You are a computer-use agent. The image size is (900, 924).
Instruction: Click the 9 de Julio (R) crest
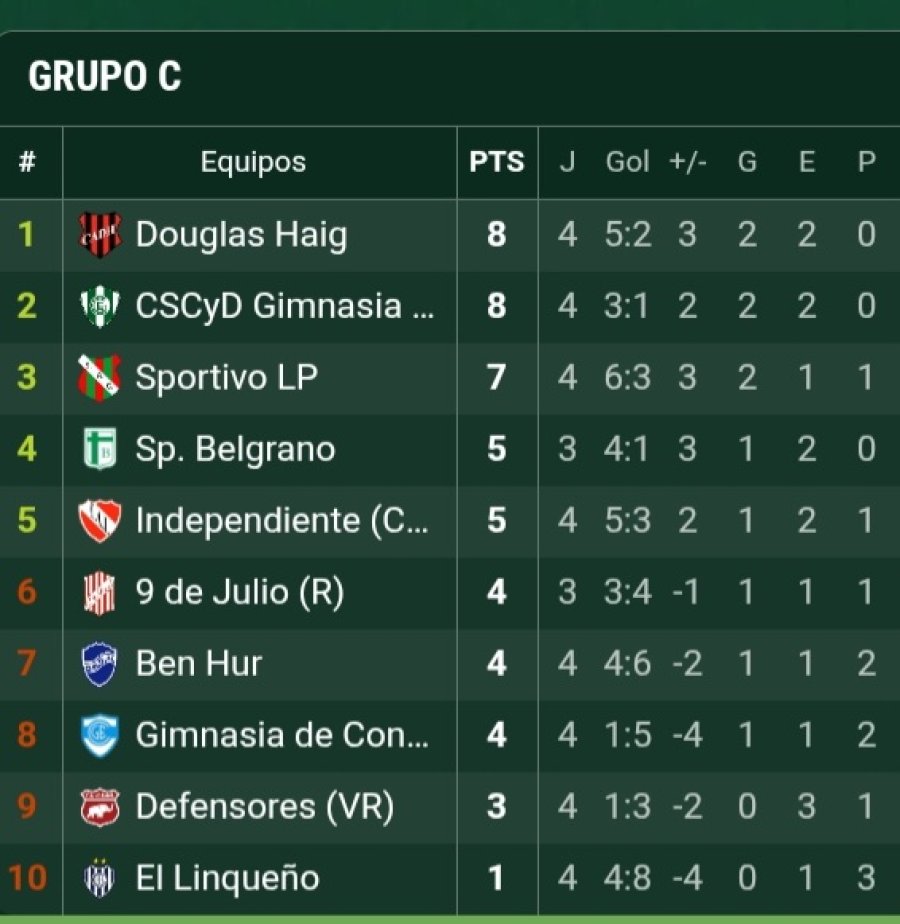point(100,592)
